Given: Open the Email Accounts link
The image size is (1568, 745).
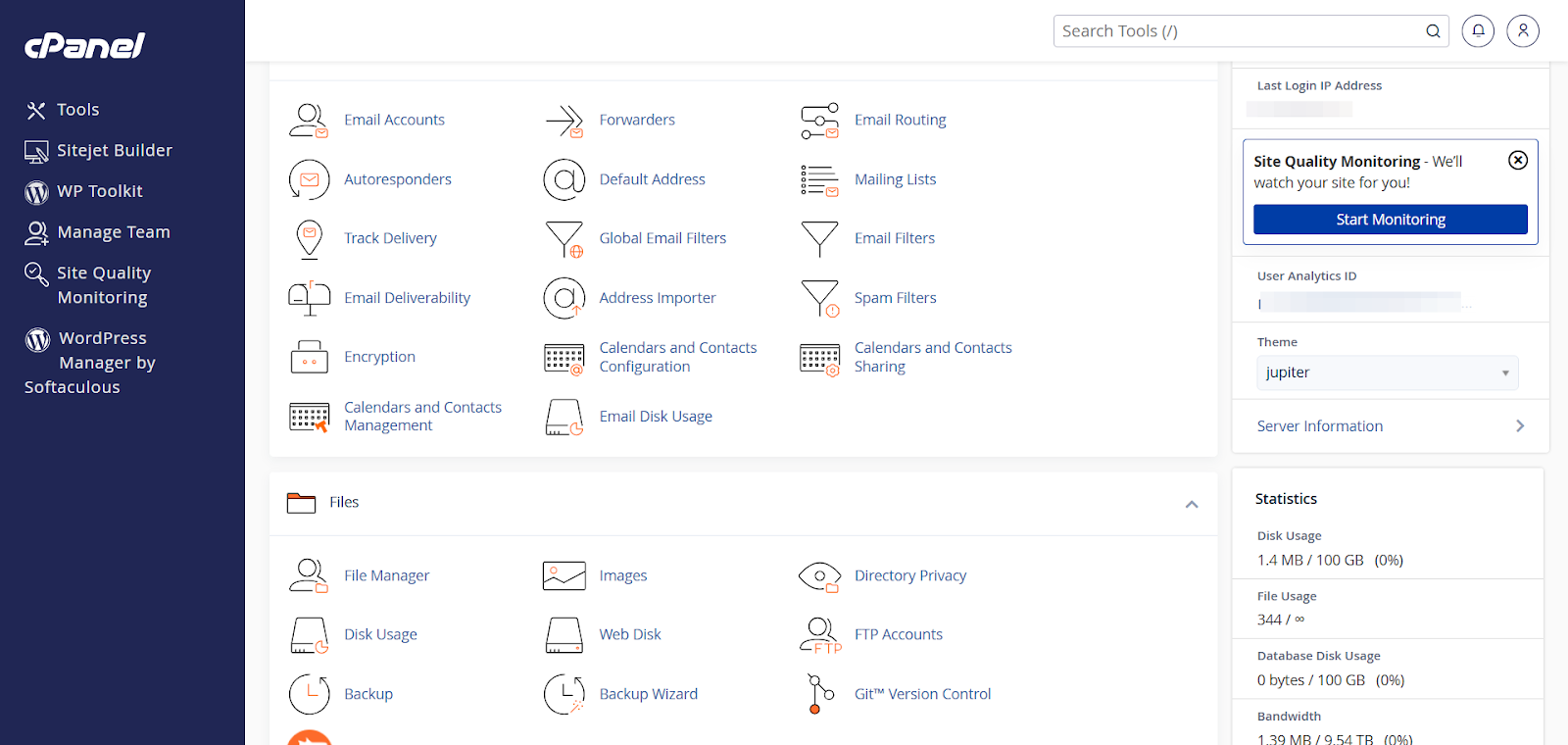Looking at the screenshot, I should click(x=394, y=120).
